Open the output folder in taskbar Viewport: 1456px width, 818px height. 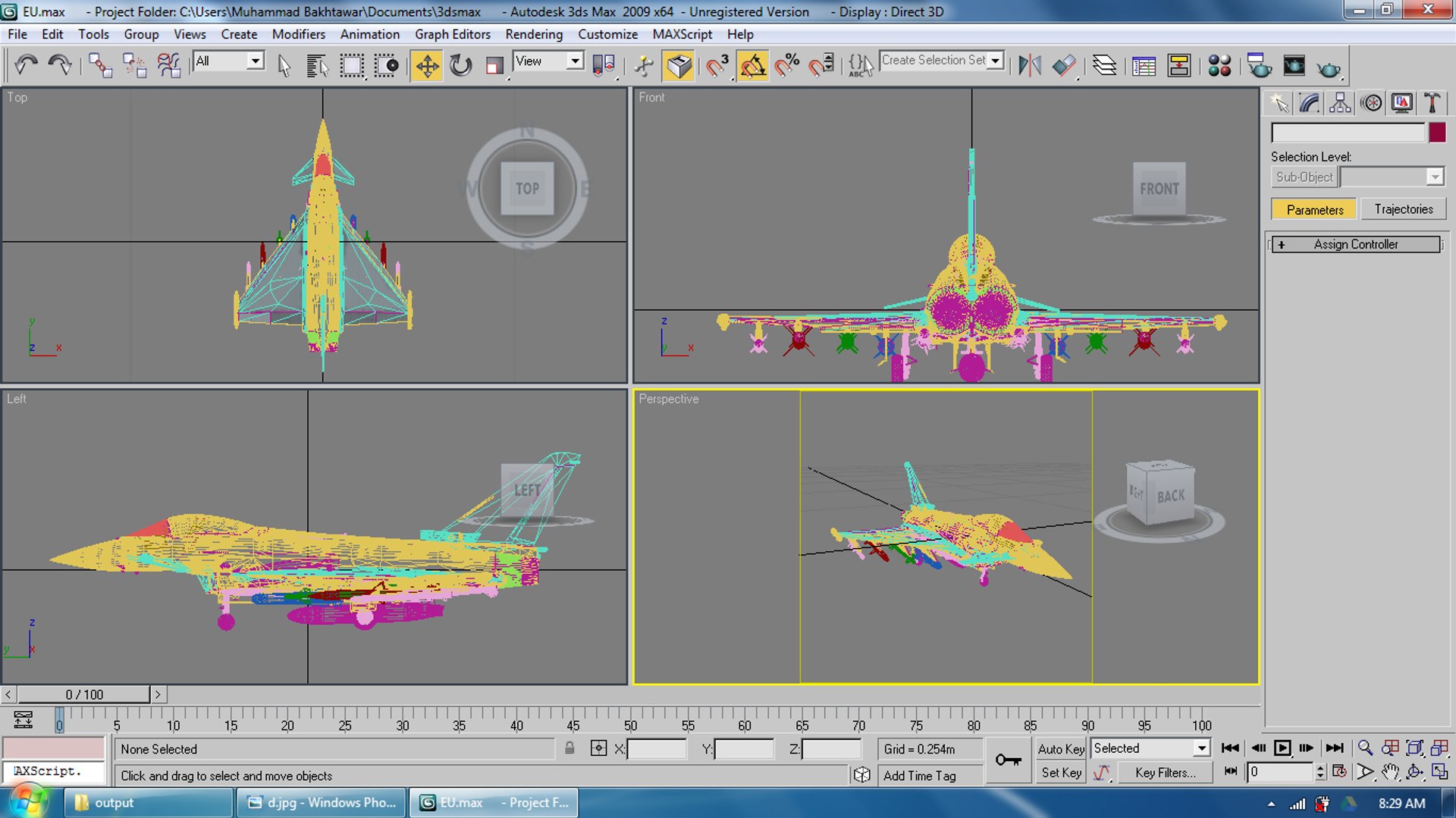click(x=149, y=802)
